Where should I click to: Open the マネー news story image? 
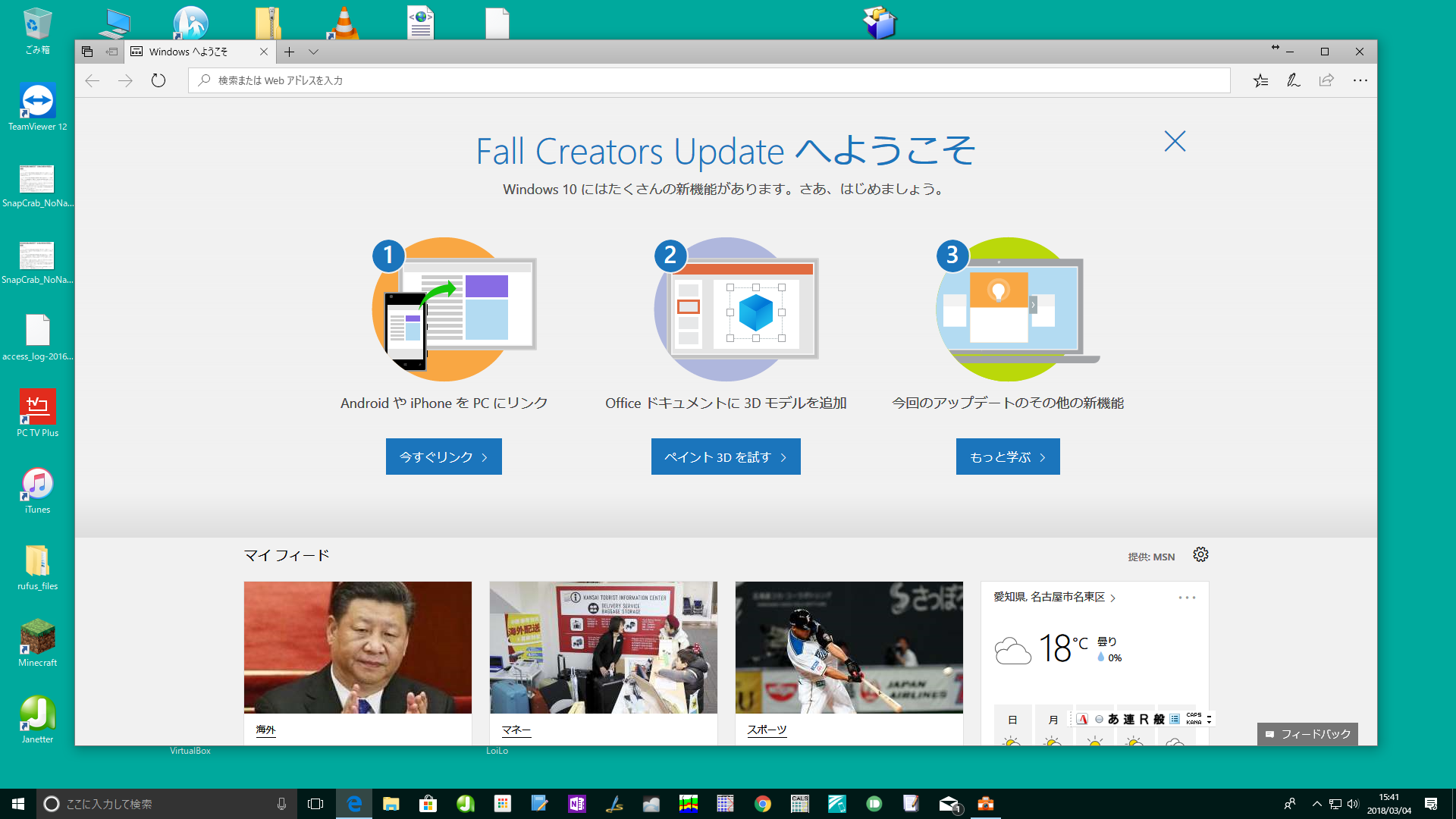(x=604, y=648)
